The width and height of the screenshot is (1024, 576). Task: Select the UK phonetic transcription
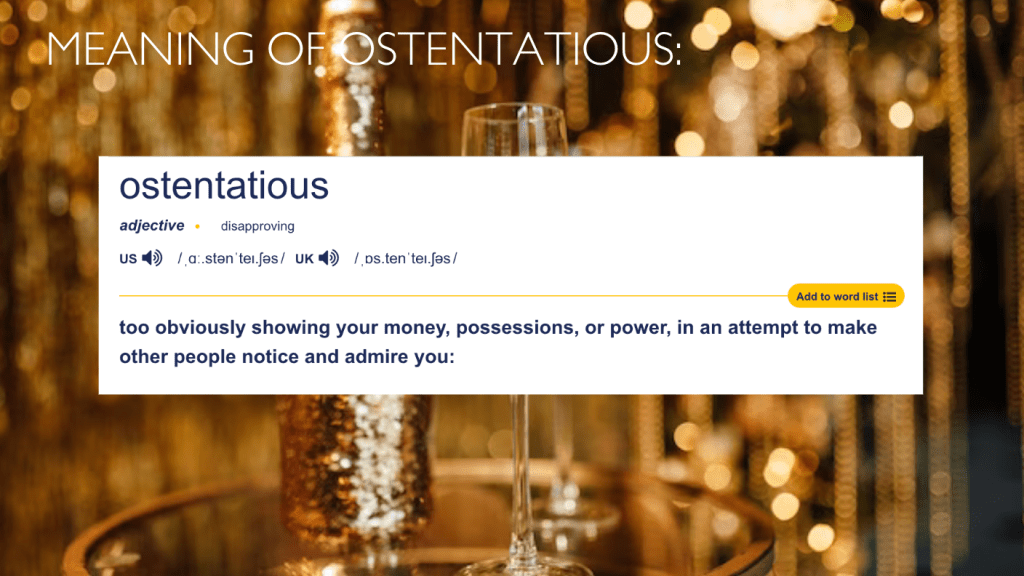coord(405,259)
